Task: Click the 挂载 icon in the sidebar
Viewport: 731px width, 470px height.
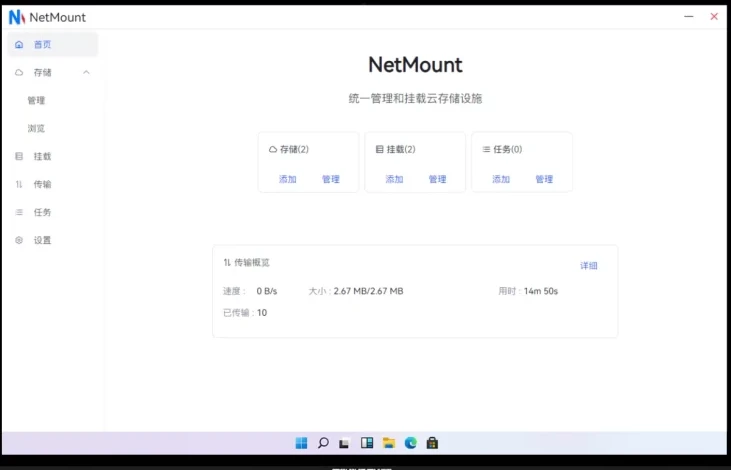Action: [x=19, y=156]
